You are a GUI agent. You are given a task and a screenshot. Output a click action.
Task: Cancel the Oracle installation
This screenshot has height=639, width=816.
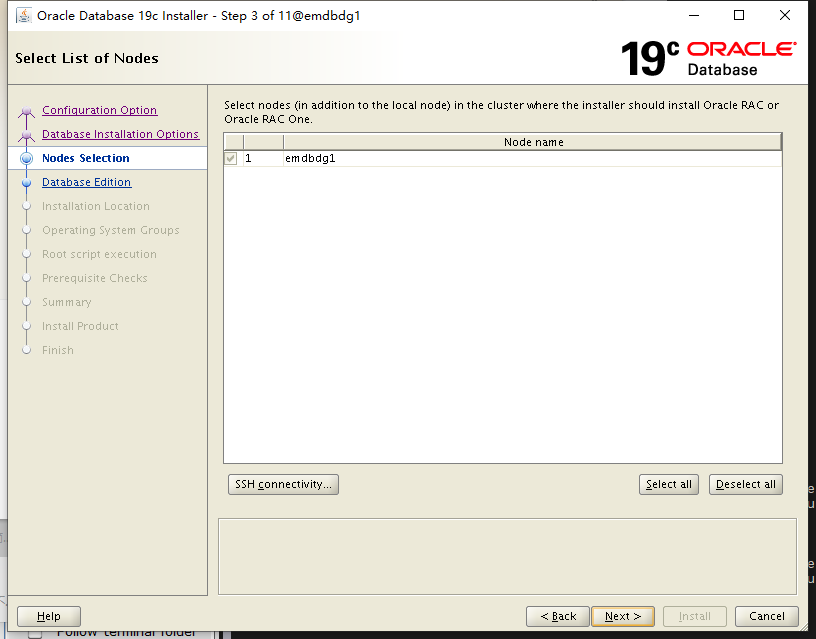[767, 617]
